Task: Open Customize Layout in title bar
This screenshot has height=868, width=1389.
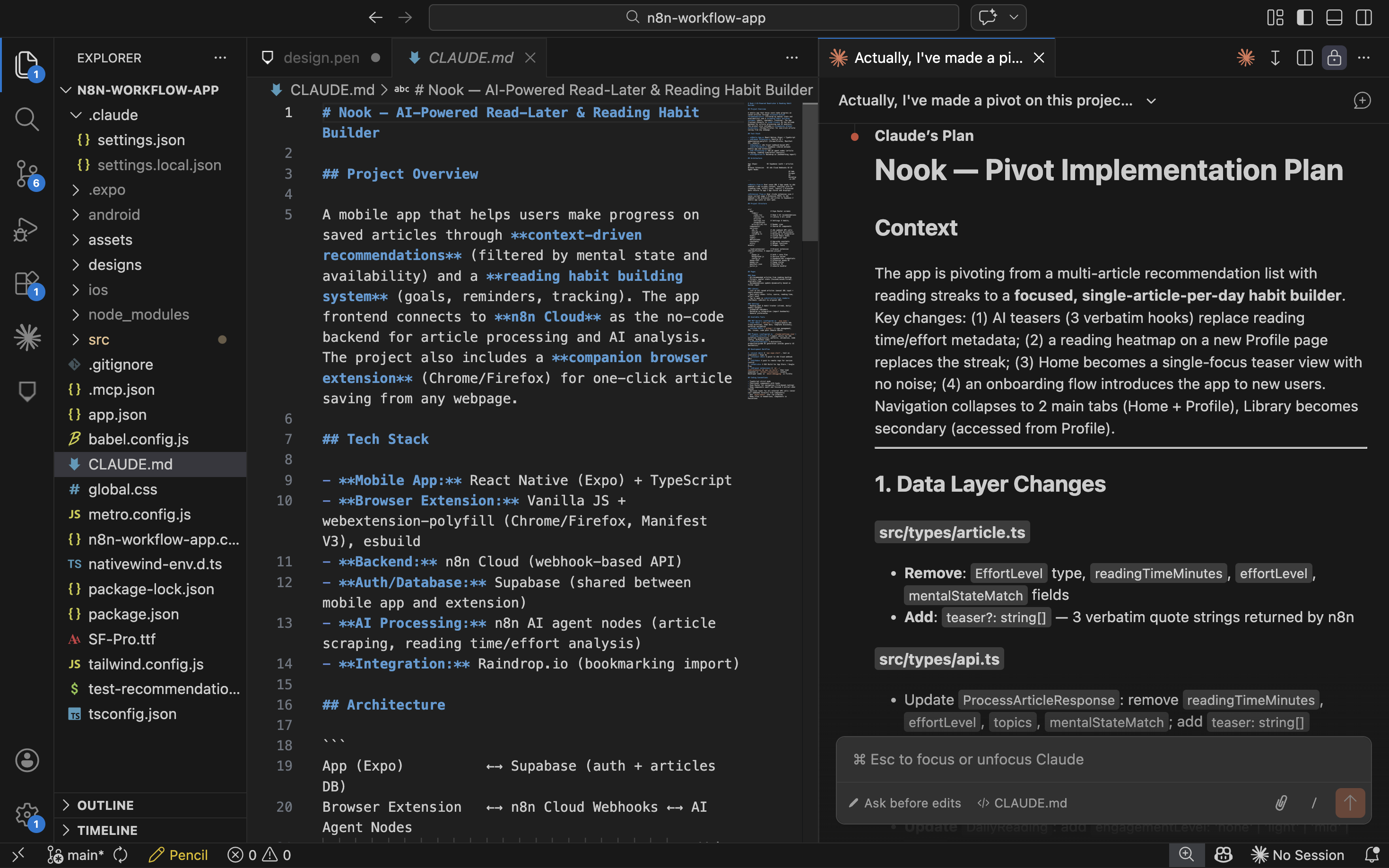Action: point(1276,18)
